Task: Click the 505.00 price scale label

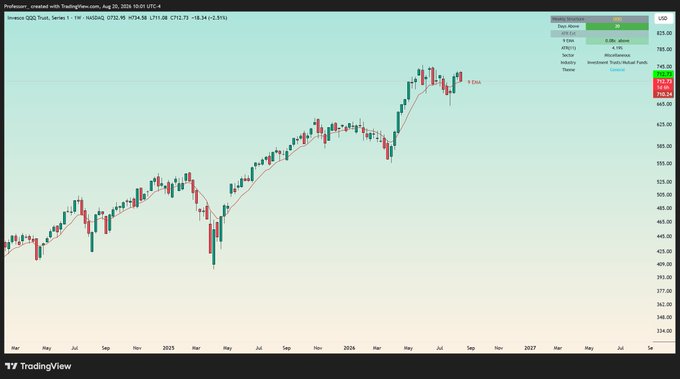Action: point(664,195)
